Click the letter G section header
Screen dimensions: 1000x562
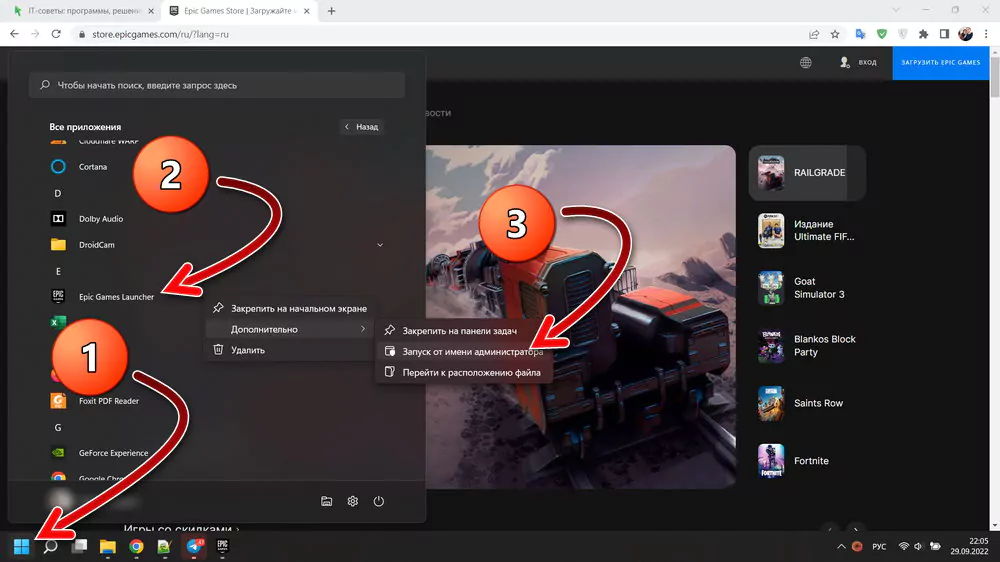[x=58, y=427]
